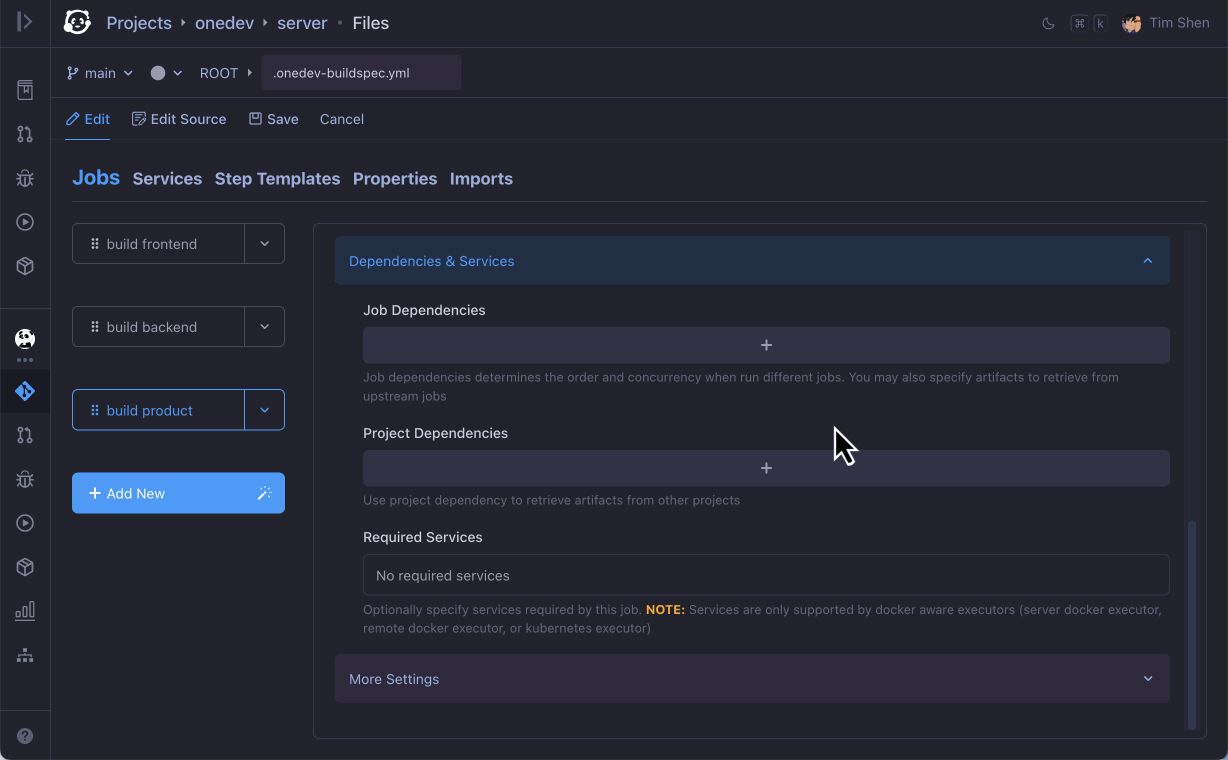Image resolution: width=1228 pixels, height=760 pixels.
Task: Open the packages cube icon in the sidebar
Action: tap(25, 567)
